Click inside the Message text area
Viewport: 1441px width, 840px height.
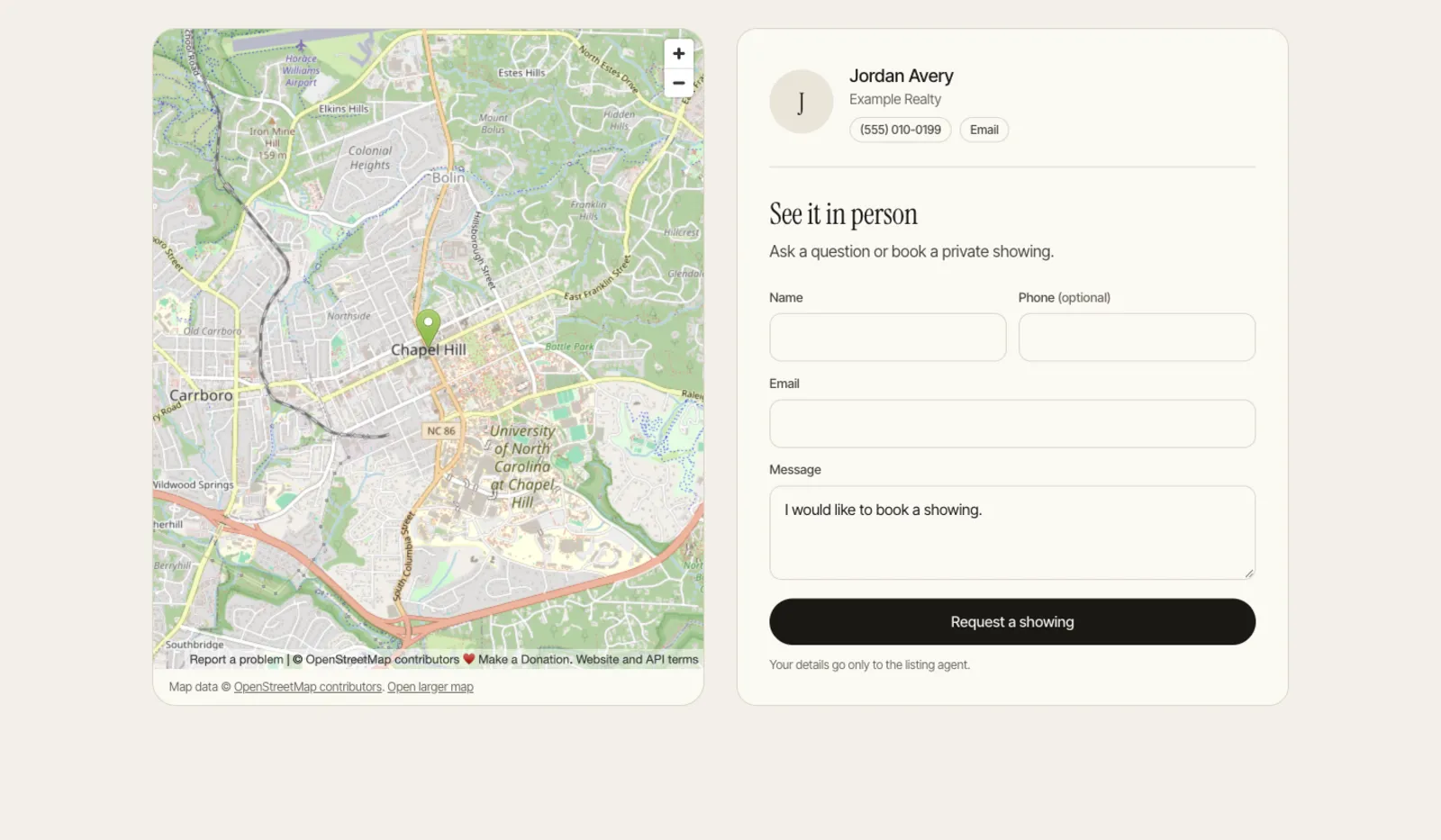pos(1012,533)
